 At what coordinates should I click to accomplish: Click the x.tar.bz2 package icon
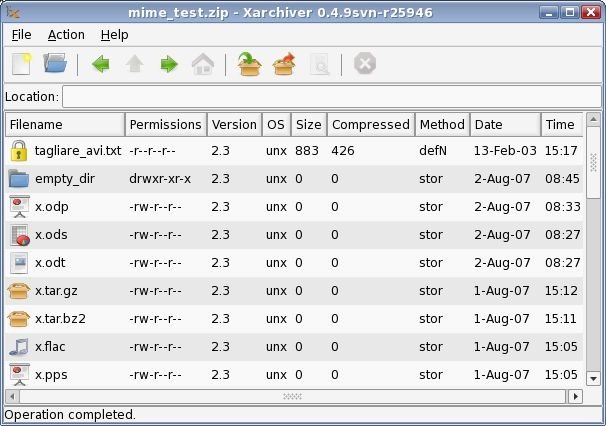19,319
